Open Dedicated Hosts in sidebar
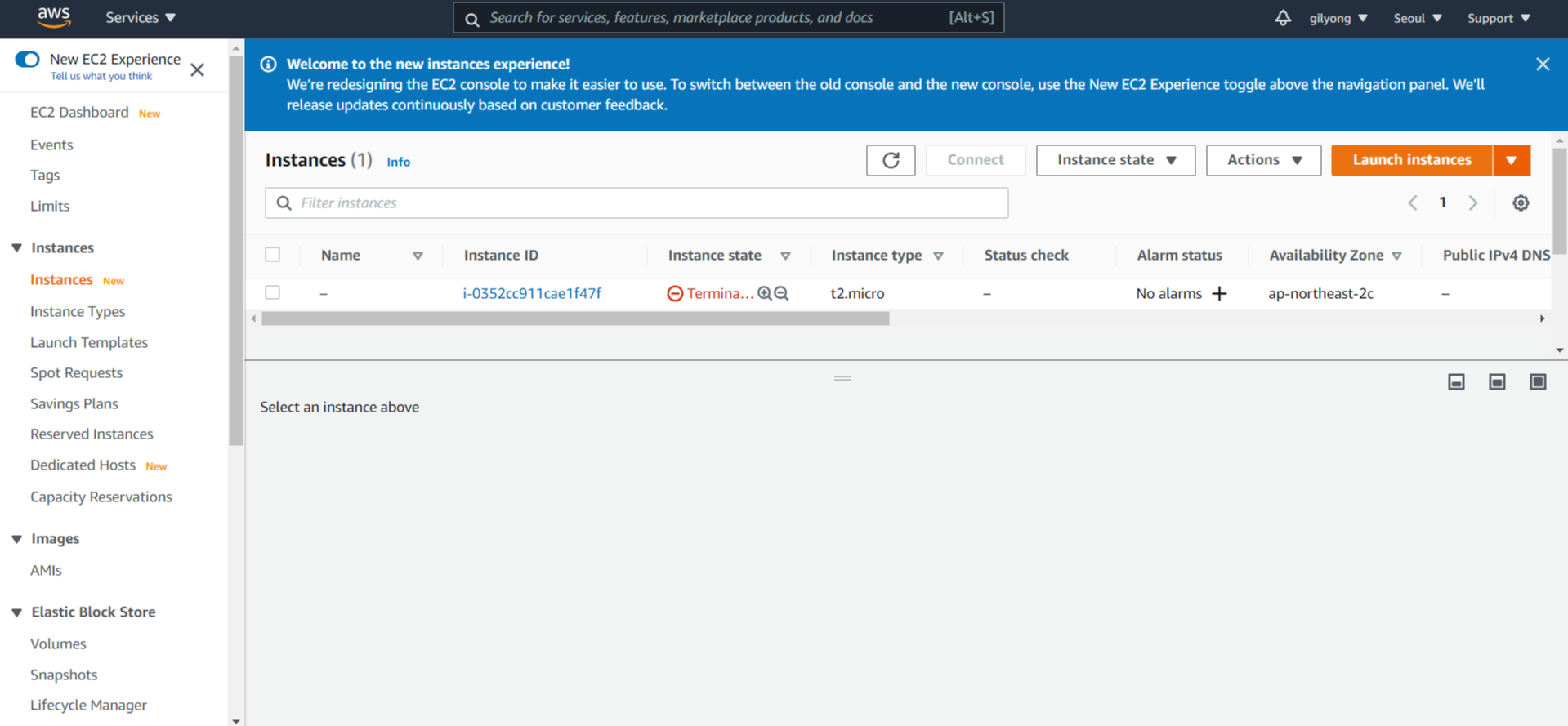The height and width of the screenshot is (726, 1568). tap(83, 465)
